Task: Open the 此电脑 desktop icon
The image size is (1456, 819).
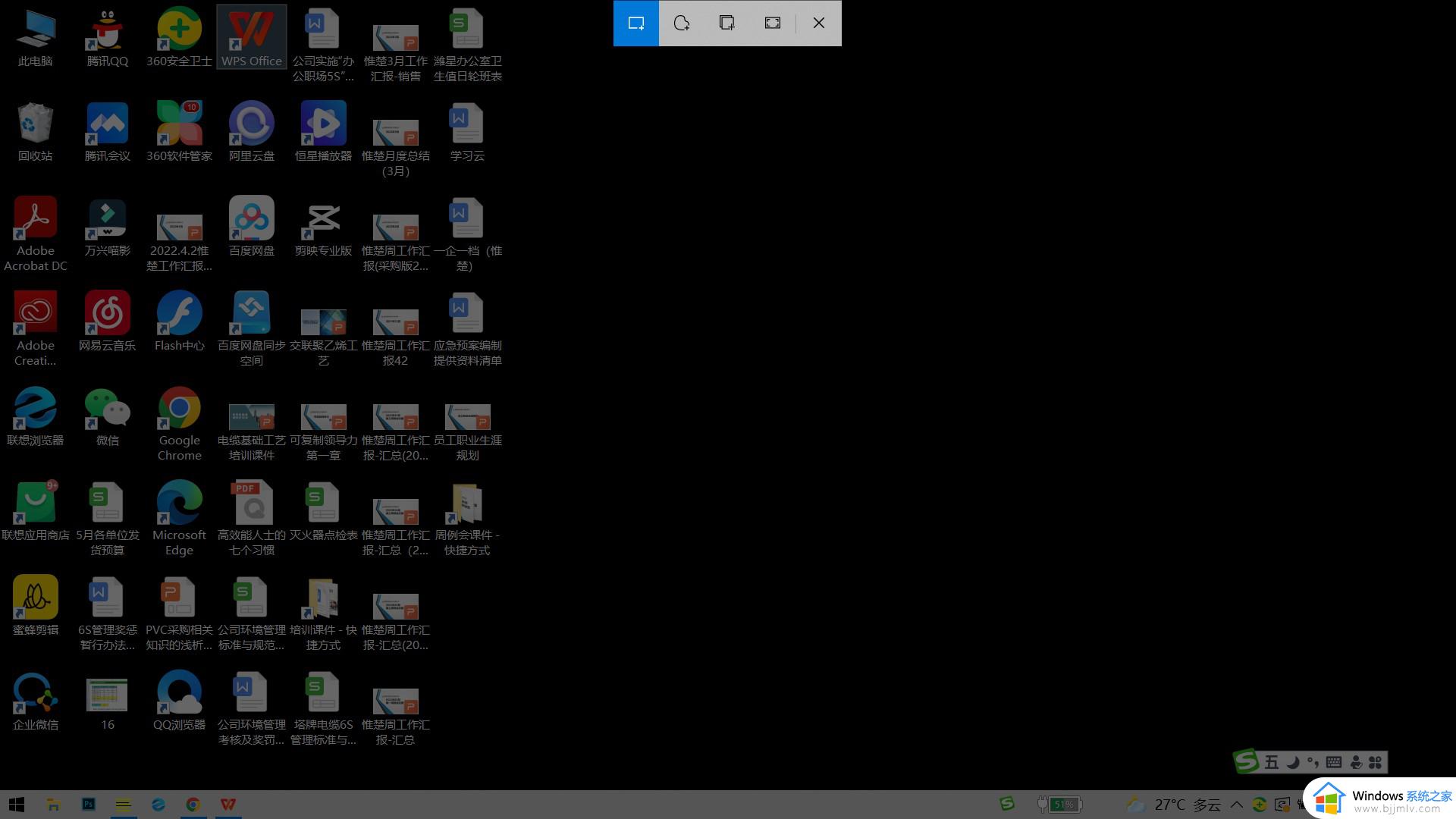Action: [36, 38]
